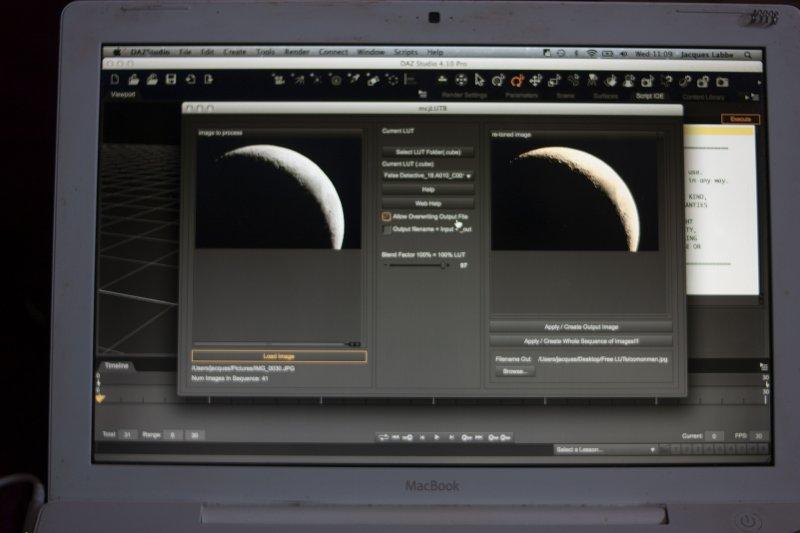Select the Node Selection arrow pointer tool
The width and height of the screenshot is (800, 533).
[x=479, y=80]
